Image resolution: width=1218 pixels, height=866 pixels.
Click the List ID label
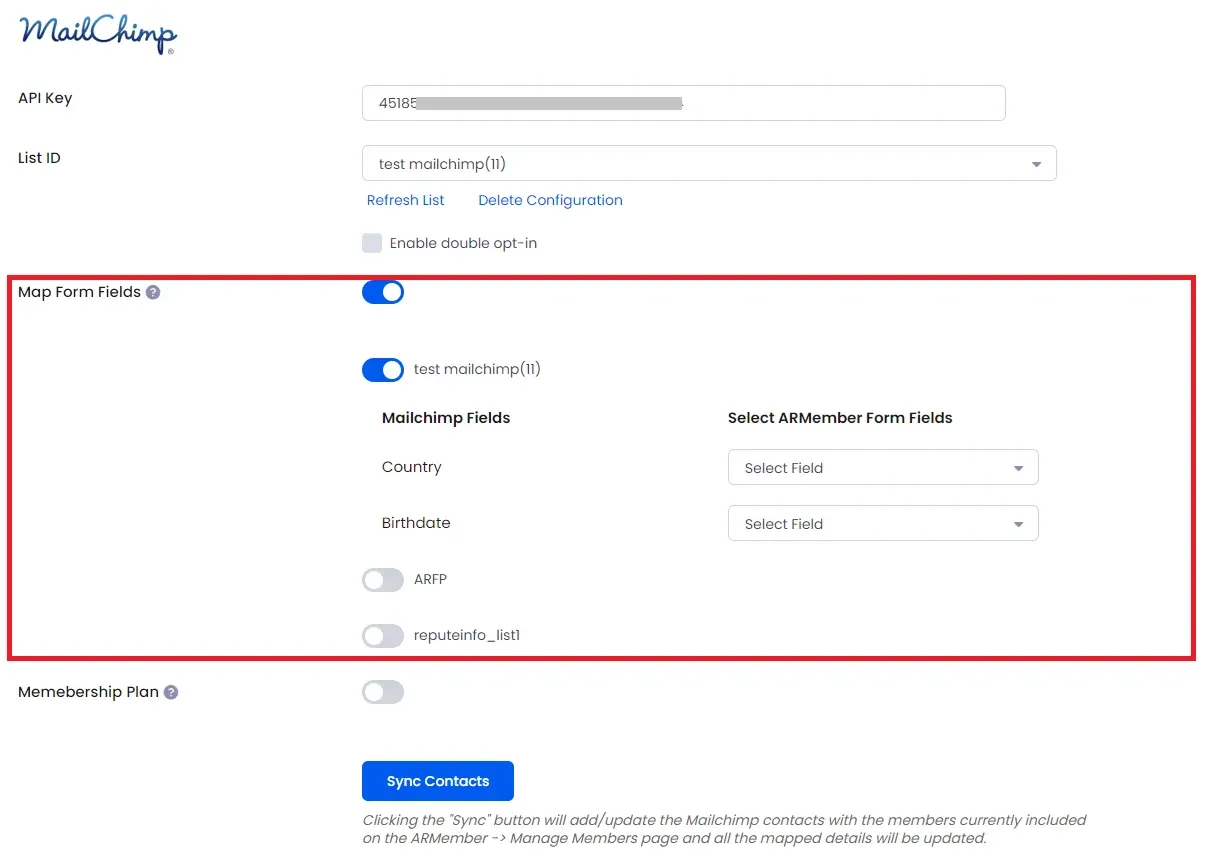pos(39,158)
